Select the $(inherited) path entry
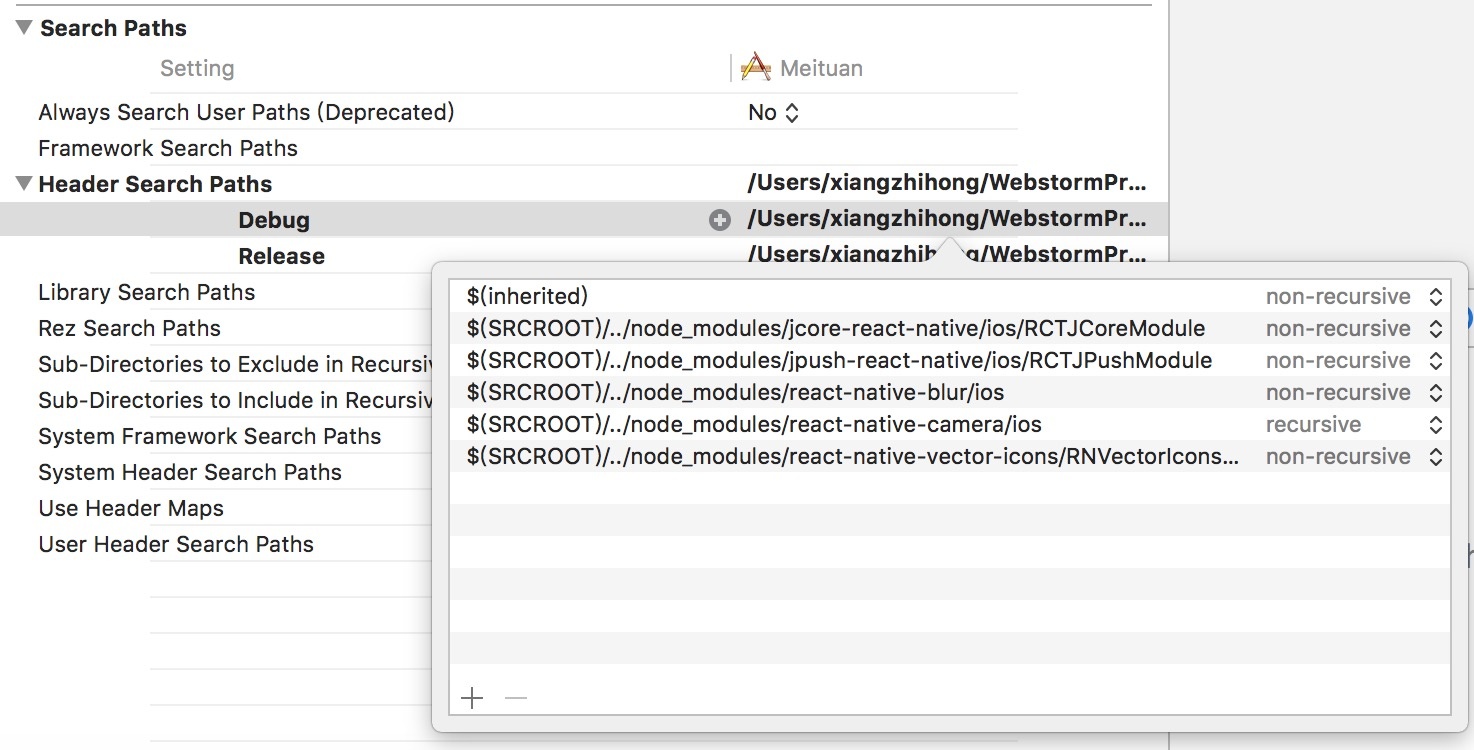Screen dimensions: 1474x750 pyautogui.click(x=527, y=296)
